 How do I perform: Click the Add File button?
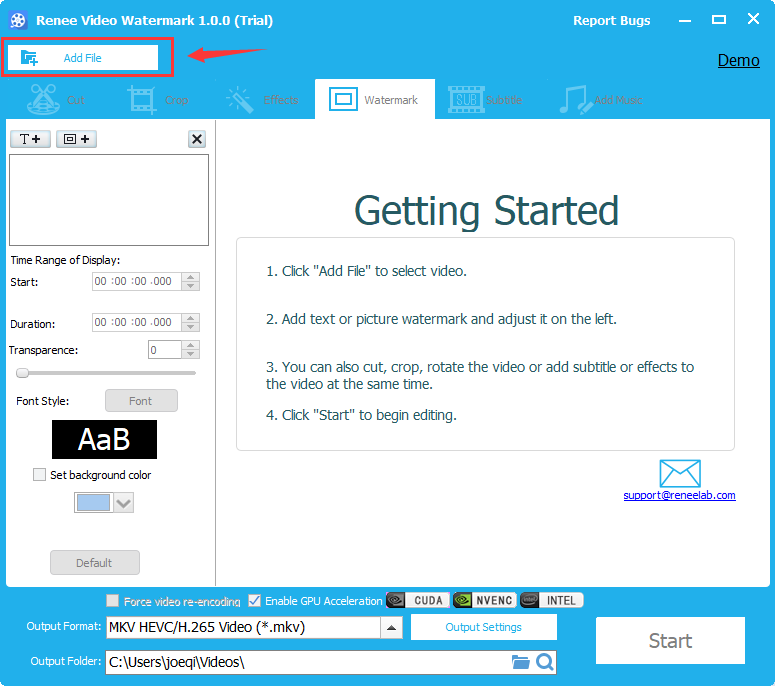click(83, 58)
